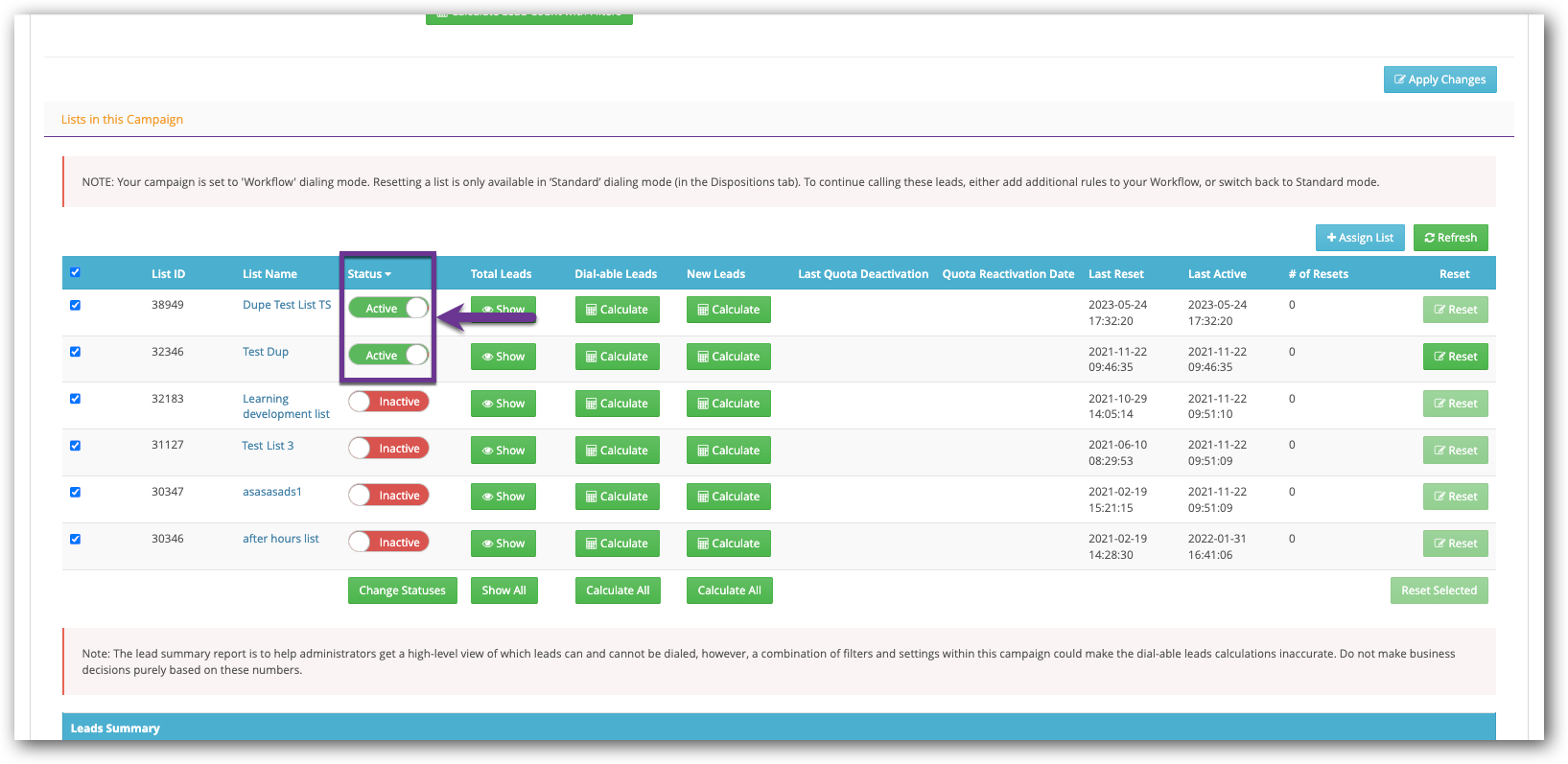Show total leads for Test Dup
1568x764 pixels.
(503, 357)
